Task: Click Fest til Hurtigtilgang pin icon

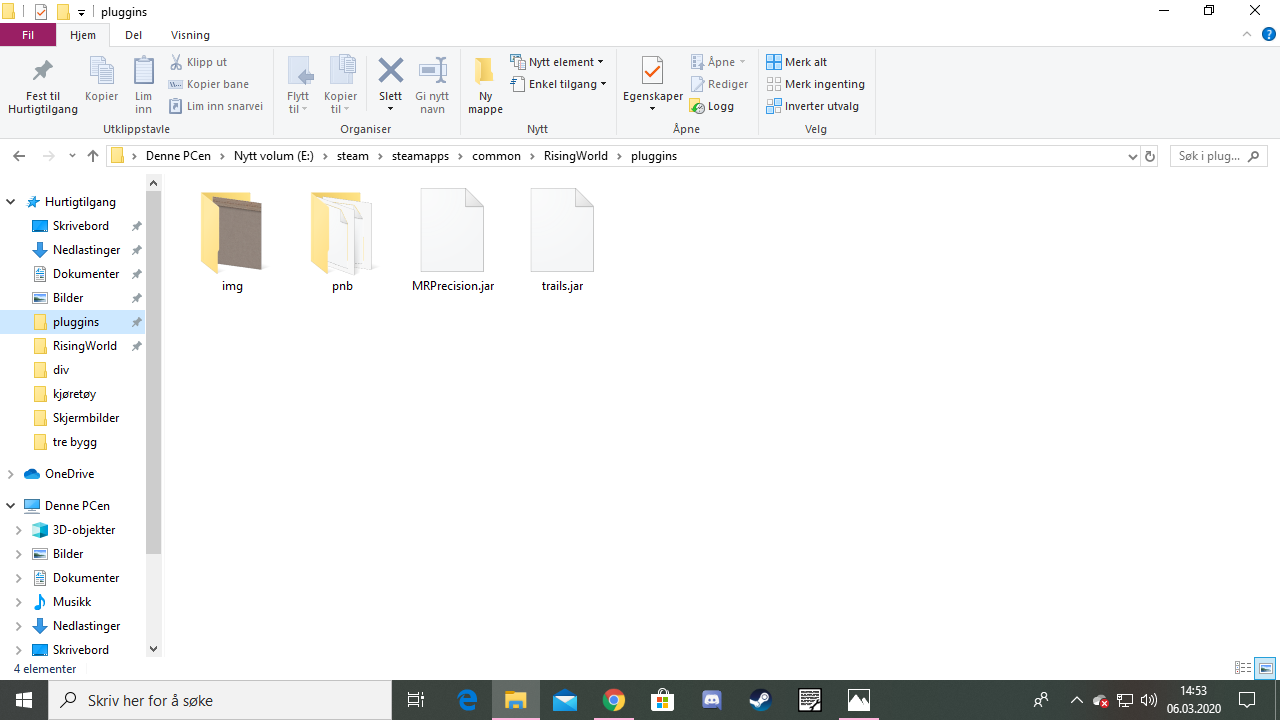Action: click(x=42, y=72)
